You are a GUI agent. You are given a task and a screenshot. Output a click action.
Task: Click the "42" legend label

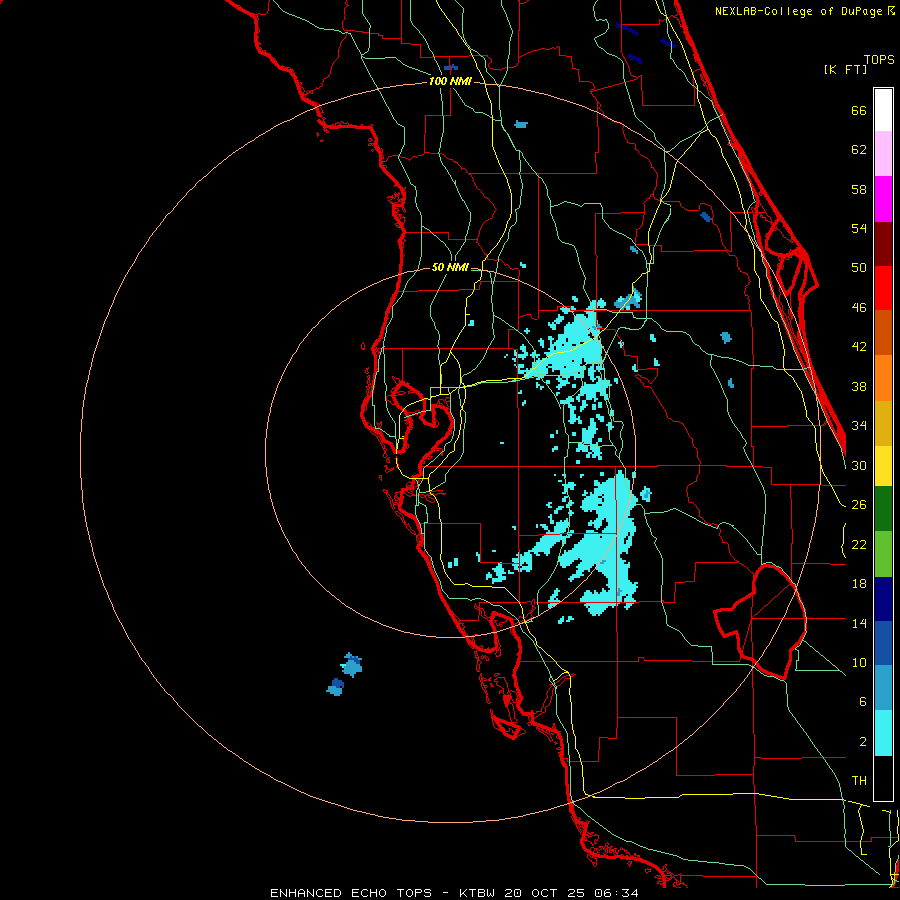point(859,346)
